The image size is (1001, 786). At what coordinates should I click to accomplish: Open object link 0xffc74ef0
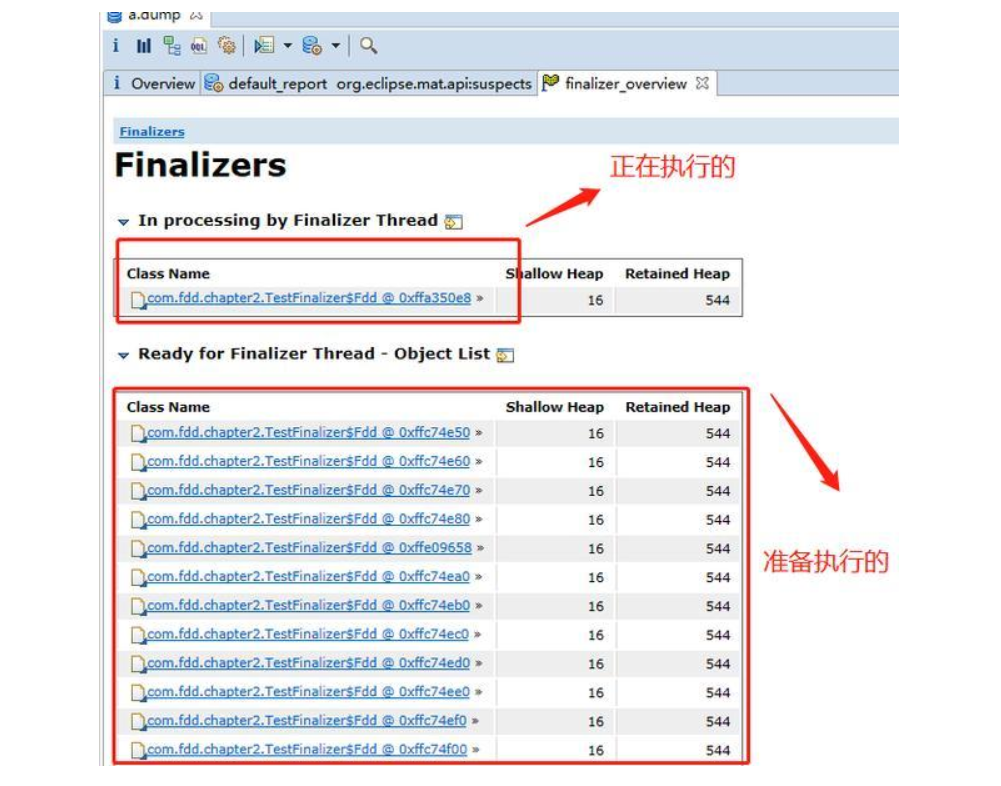307,720
